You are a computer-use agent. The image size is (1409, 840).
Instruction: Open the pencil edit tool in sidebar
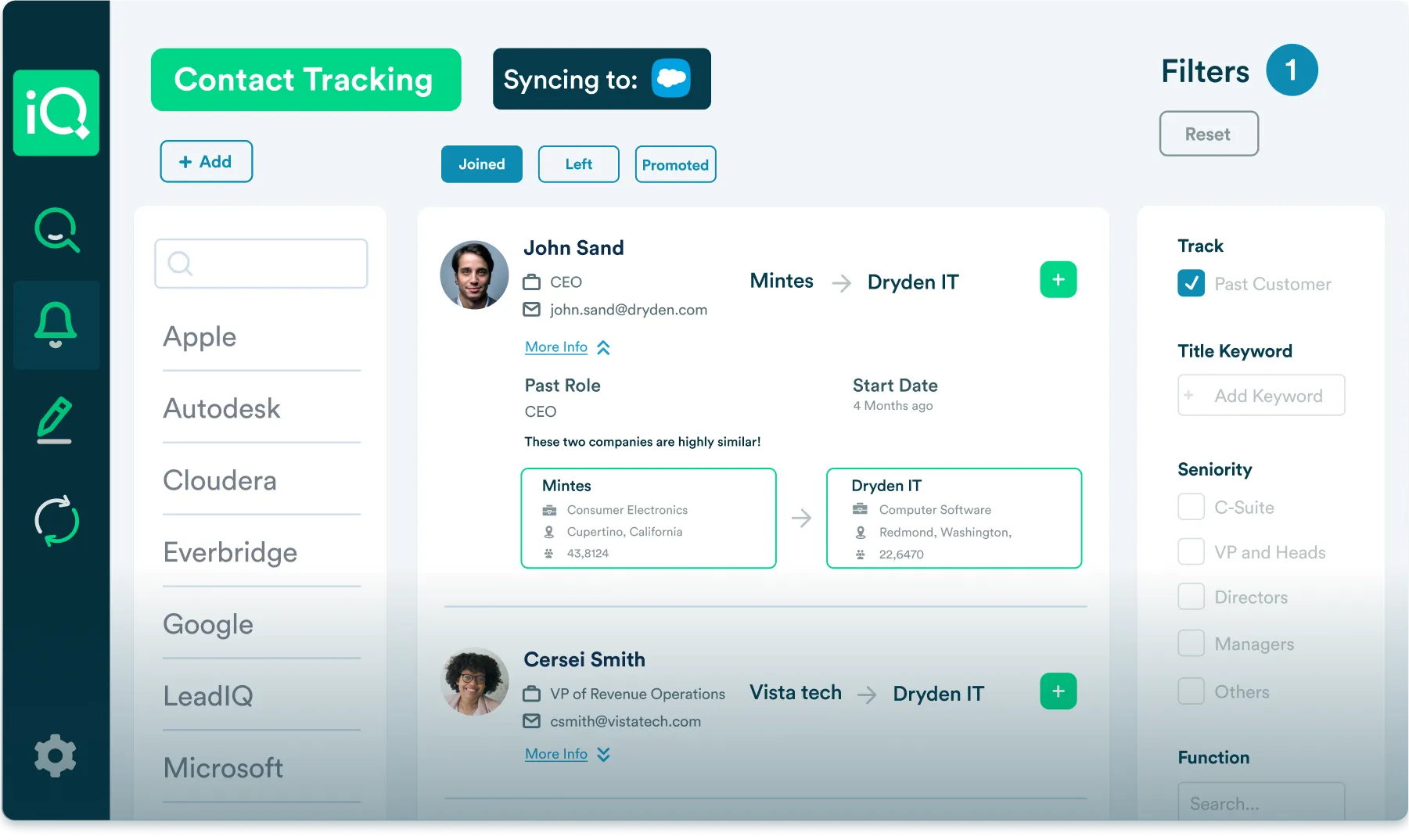[x=56, y=420]
